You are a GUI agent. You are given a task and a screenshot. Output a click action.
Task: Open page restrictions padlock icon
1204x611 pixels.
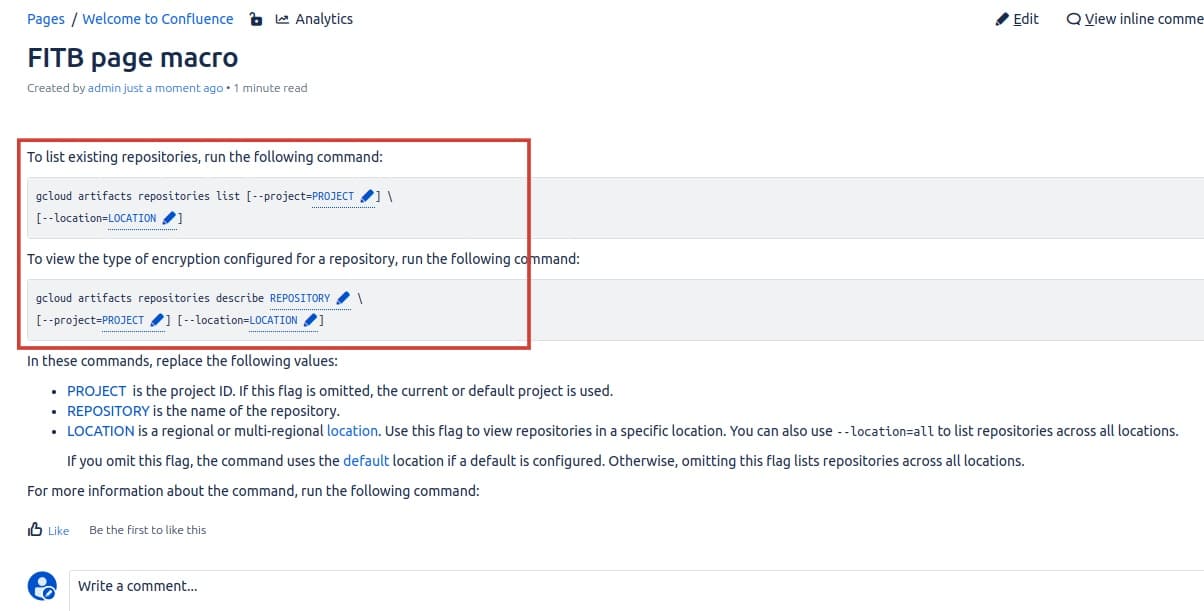click(x=256, y=19)
